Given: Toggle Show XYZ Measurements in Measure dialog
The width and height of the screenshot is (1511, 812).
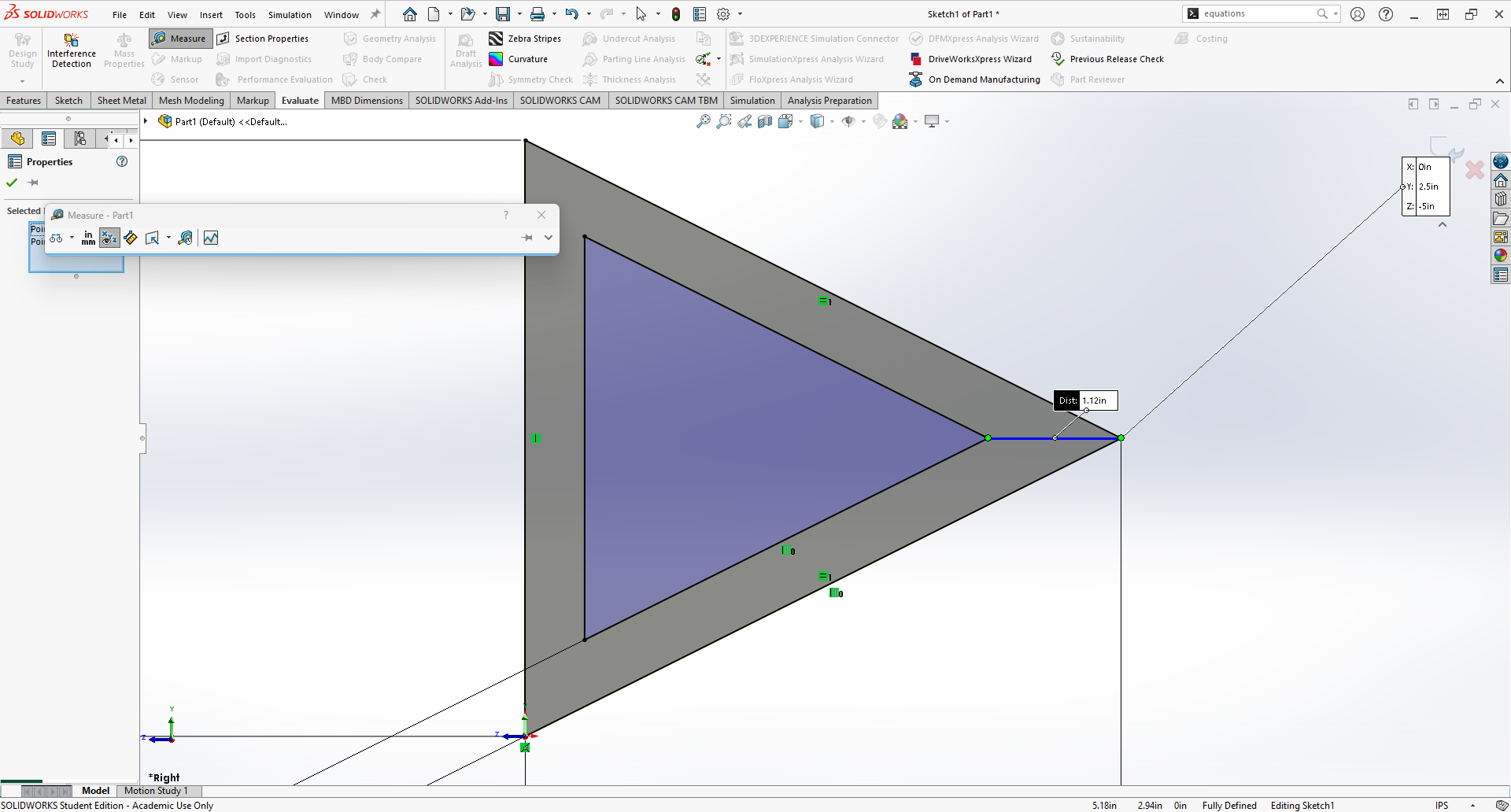Looking at the screenshot, I should click(109, 238).
